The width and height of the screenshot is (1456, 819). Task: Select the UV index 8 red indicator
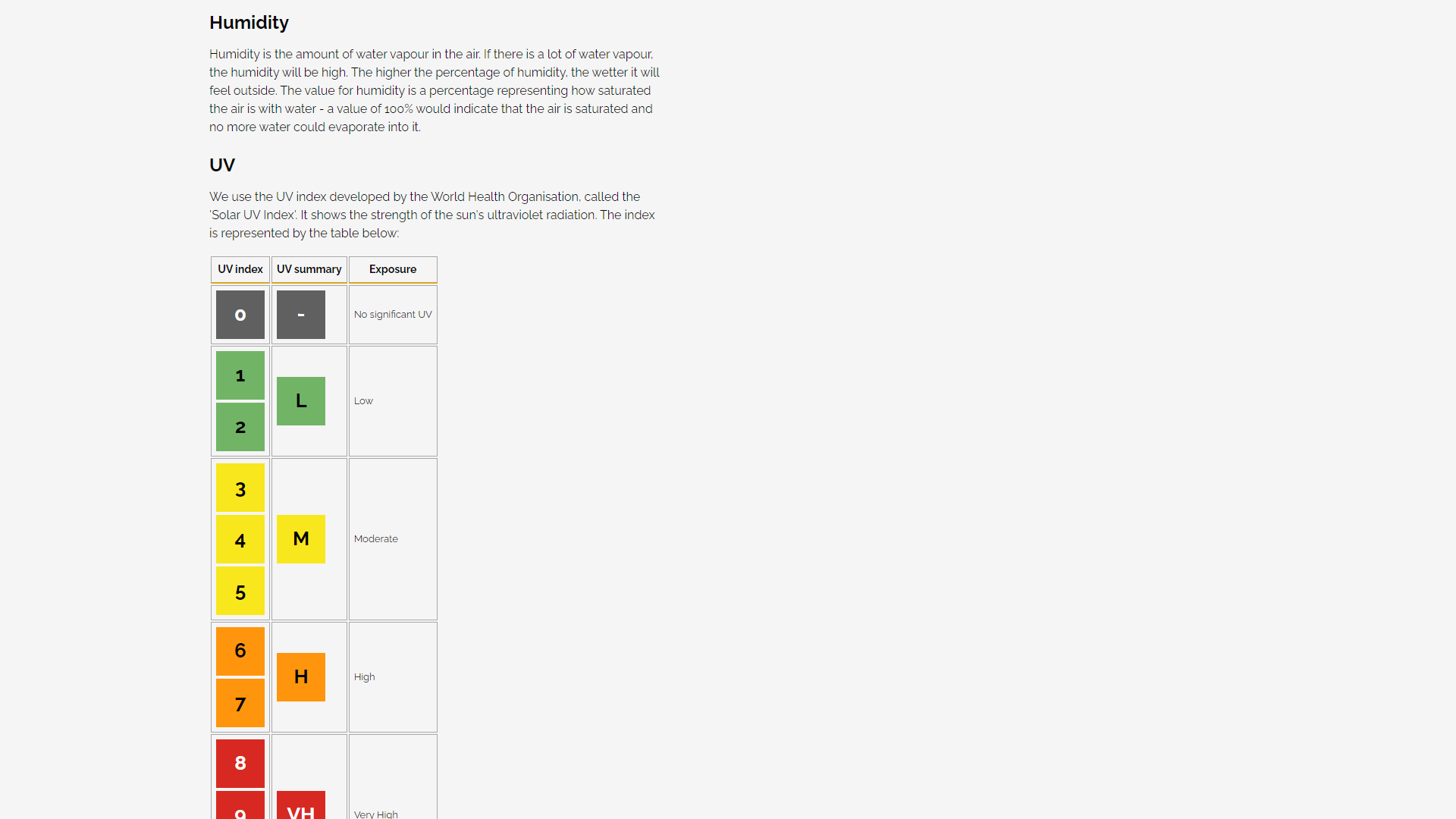pyautogui.click(x=240, y=762)
